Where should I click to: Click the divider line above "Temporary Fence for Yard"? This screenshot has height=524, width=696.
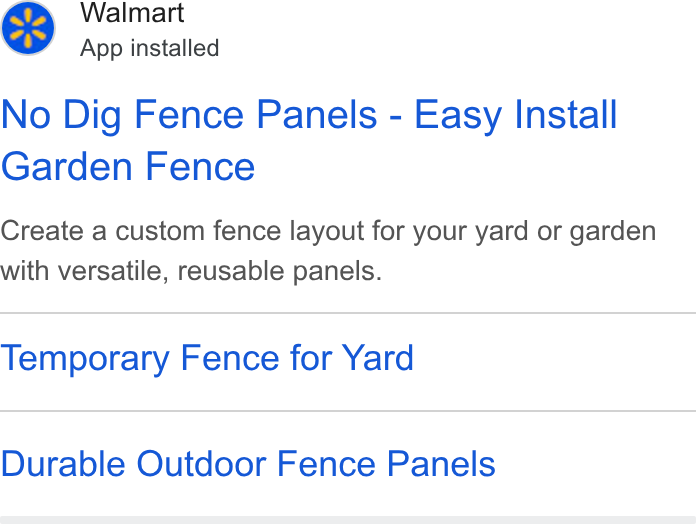click(x=348, y=313)
